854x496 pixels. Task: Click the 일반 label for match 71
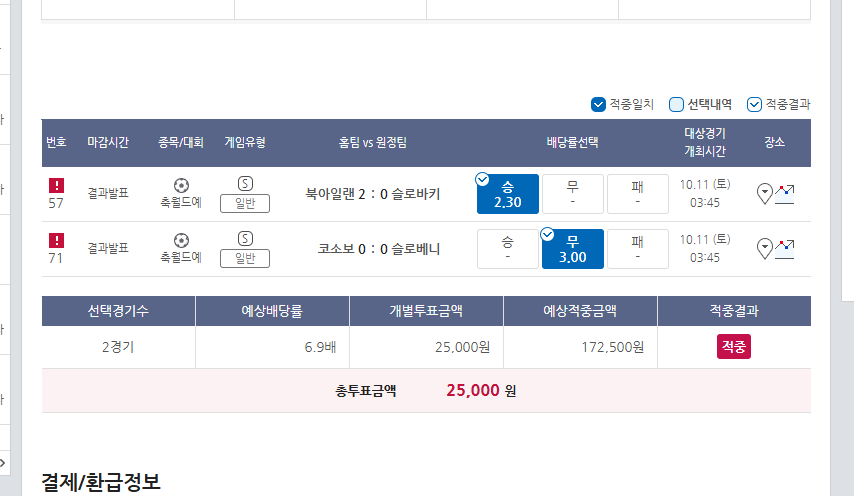pos(245,259)
